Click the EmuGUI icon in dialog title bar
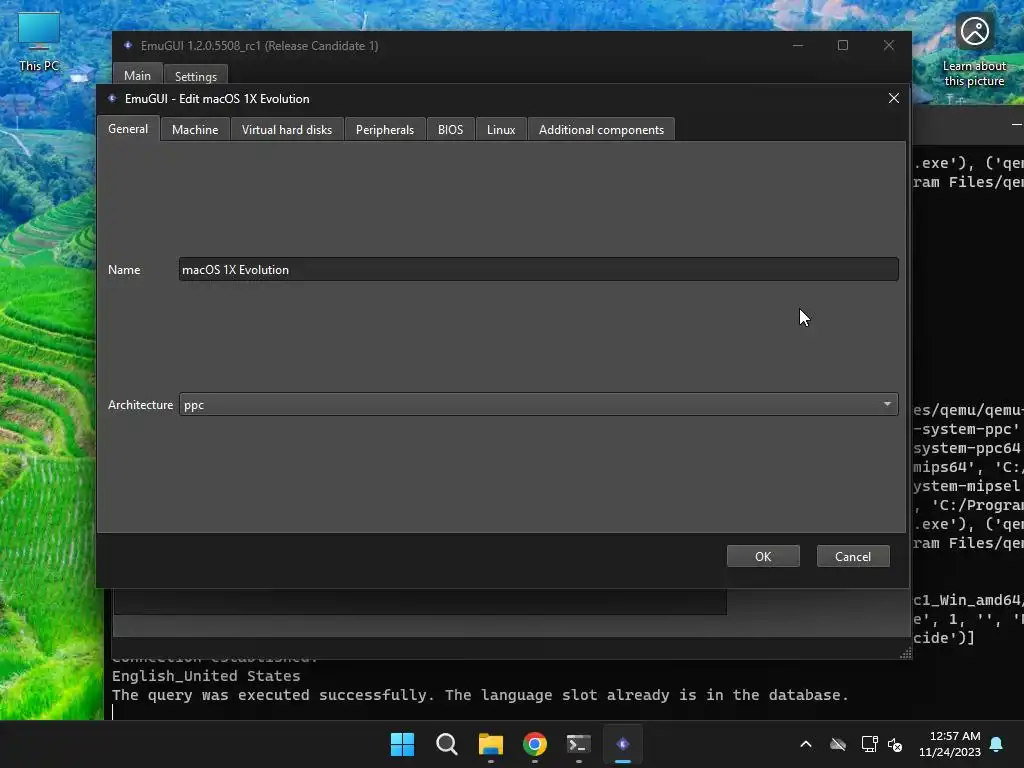 coord(112,99)
